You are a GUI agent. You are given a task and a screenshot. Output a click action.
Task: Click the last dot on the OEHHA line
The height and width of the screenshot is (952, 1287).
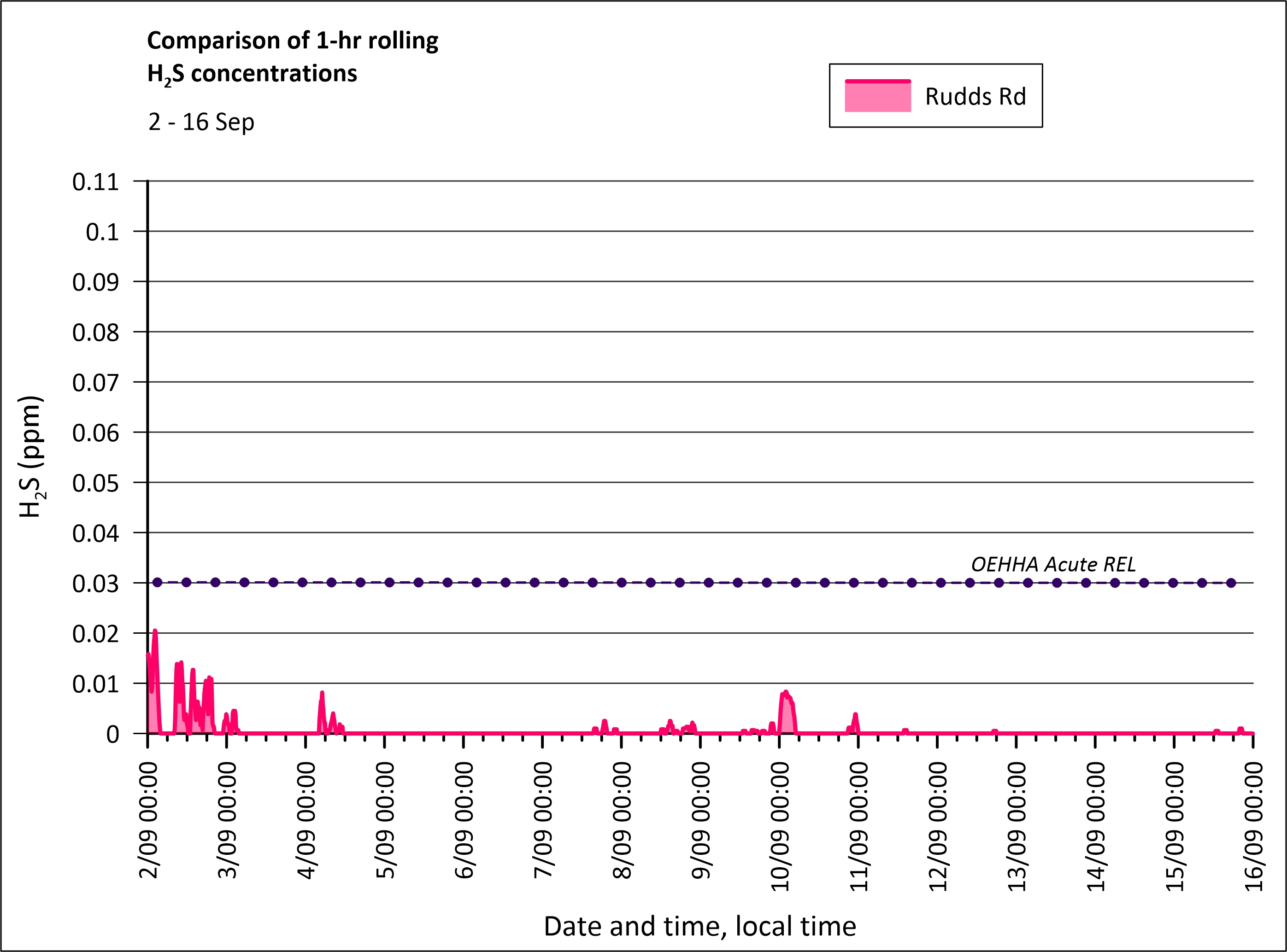(1231, 583)
